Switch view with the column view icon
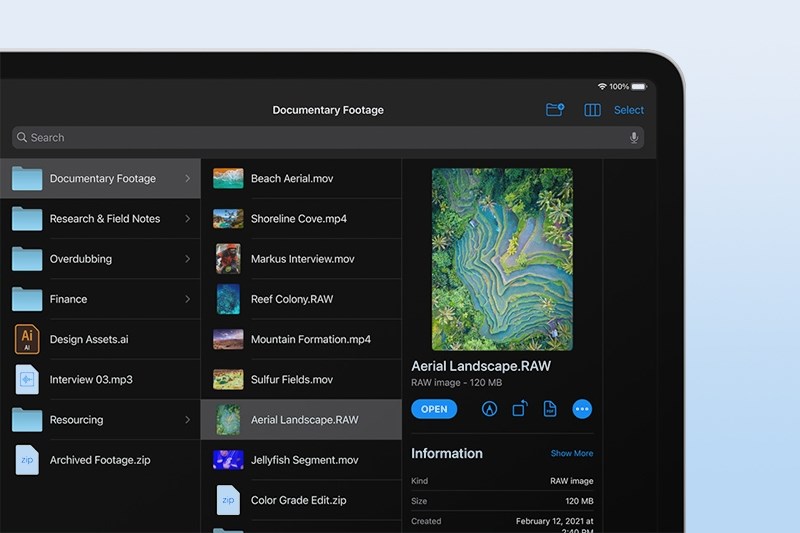 (592, 110)
